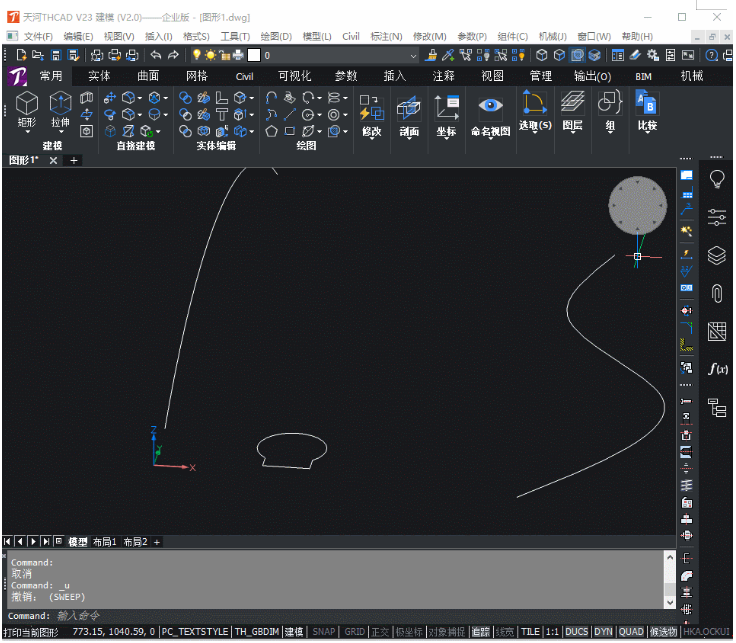Toggle GRID display in status bar
This screenshot has width=736, height=643.
tap(354, 632)
